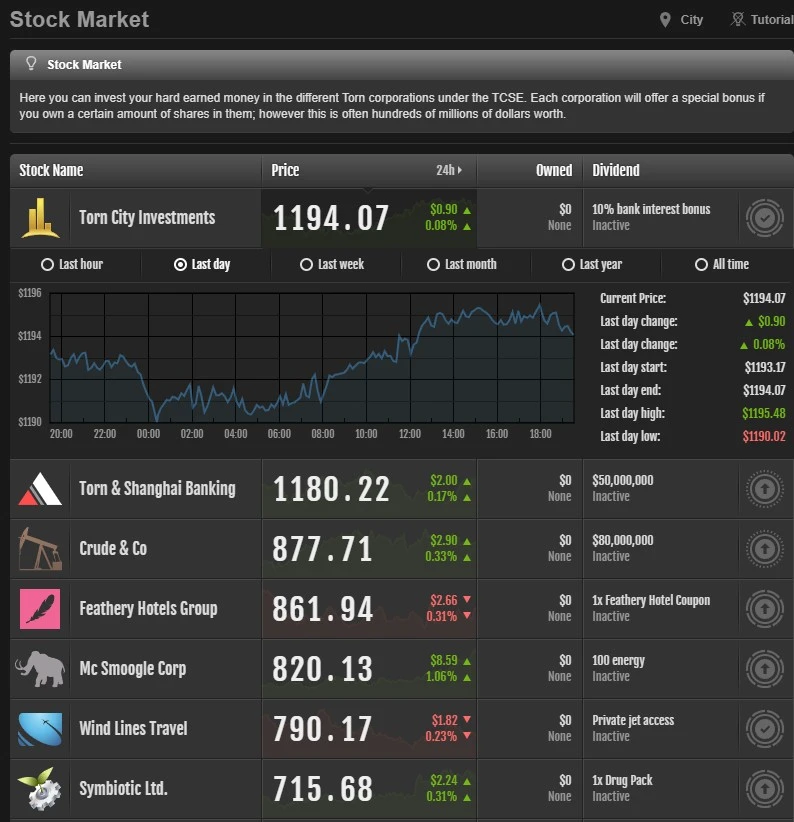Click Torn City Investments dividend checkmark icon
The image size is (794, 822).
(764, 218)
